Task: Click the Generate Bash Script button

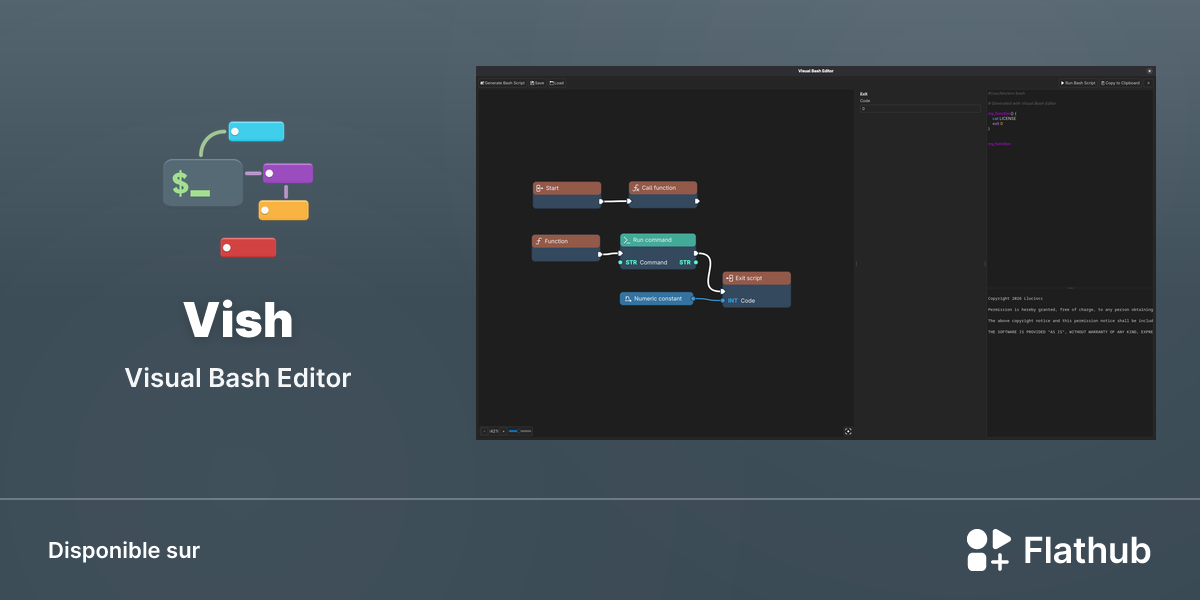Action: click(503, 83)
